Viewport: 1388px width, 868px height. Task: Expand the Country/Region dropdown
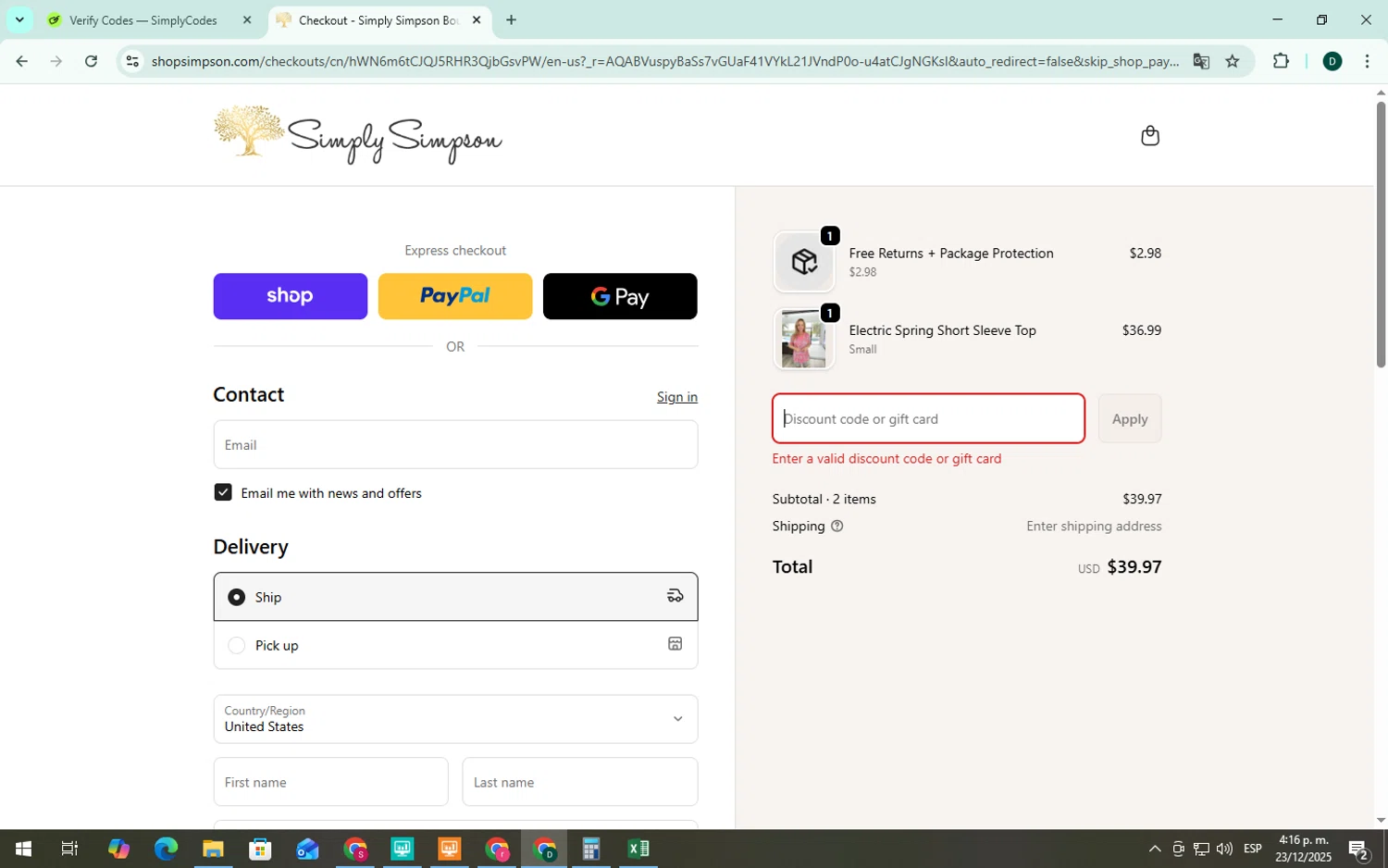tap(455, 719)
